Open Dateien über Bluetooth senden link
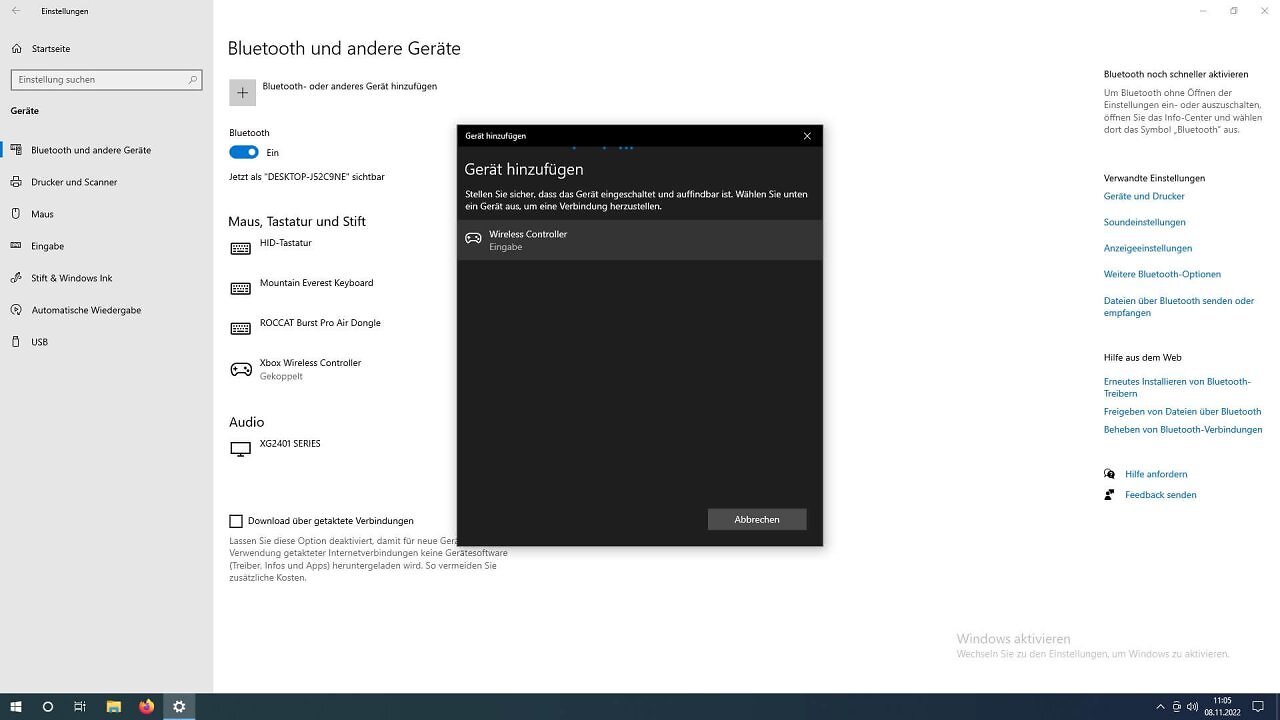Screen dimensions: 1280x720 pos(1179,306)
